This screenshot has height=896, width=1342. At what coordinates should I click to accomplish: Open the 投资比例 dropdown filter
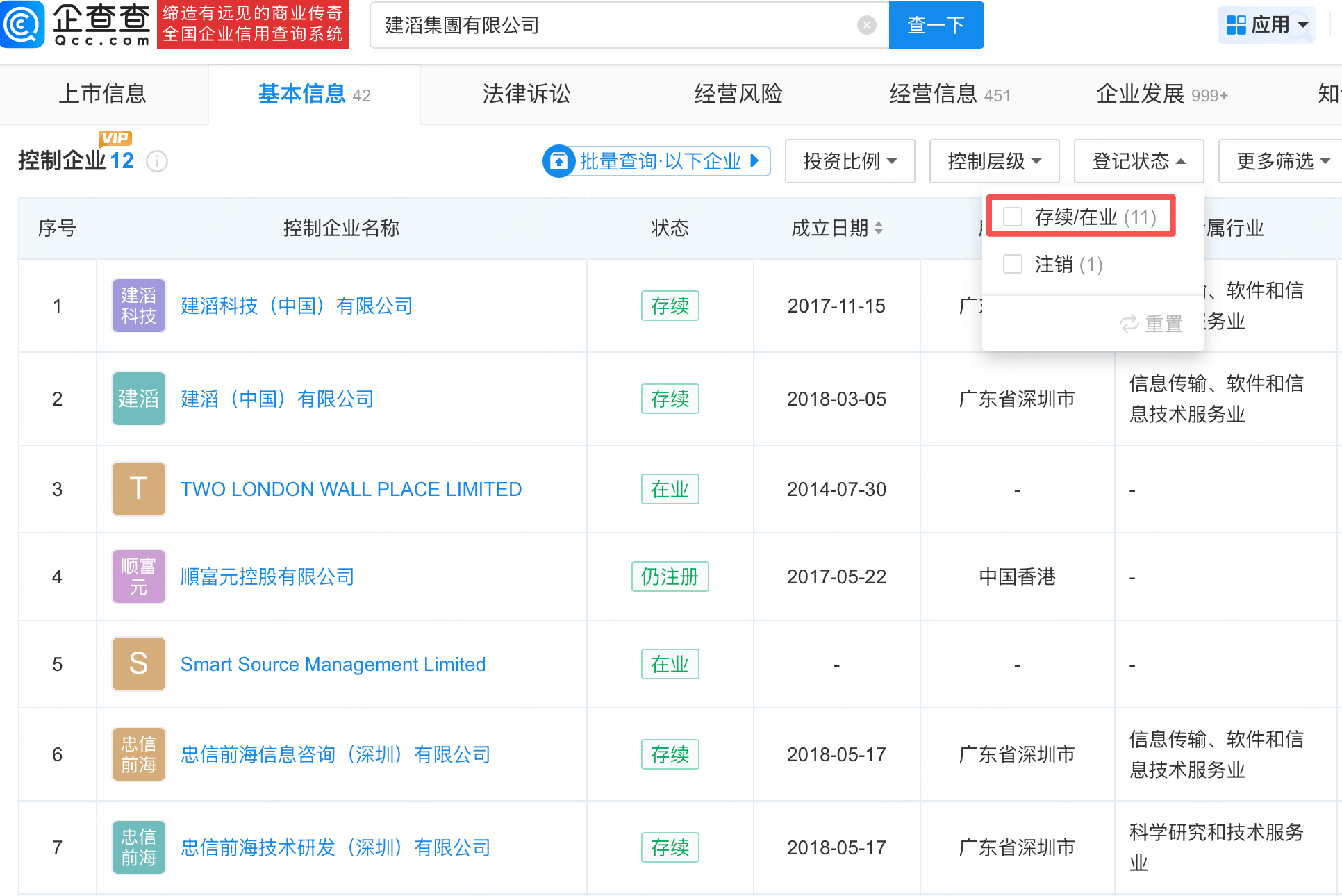pyautogui.click(x=850, y=161)
